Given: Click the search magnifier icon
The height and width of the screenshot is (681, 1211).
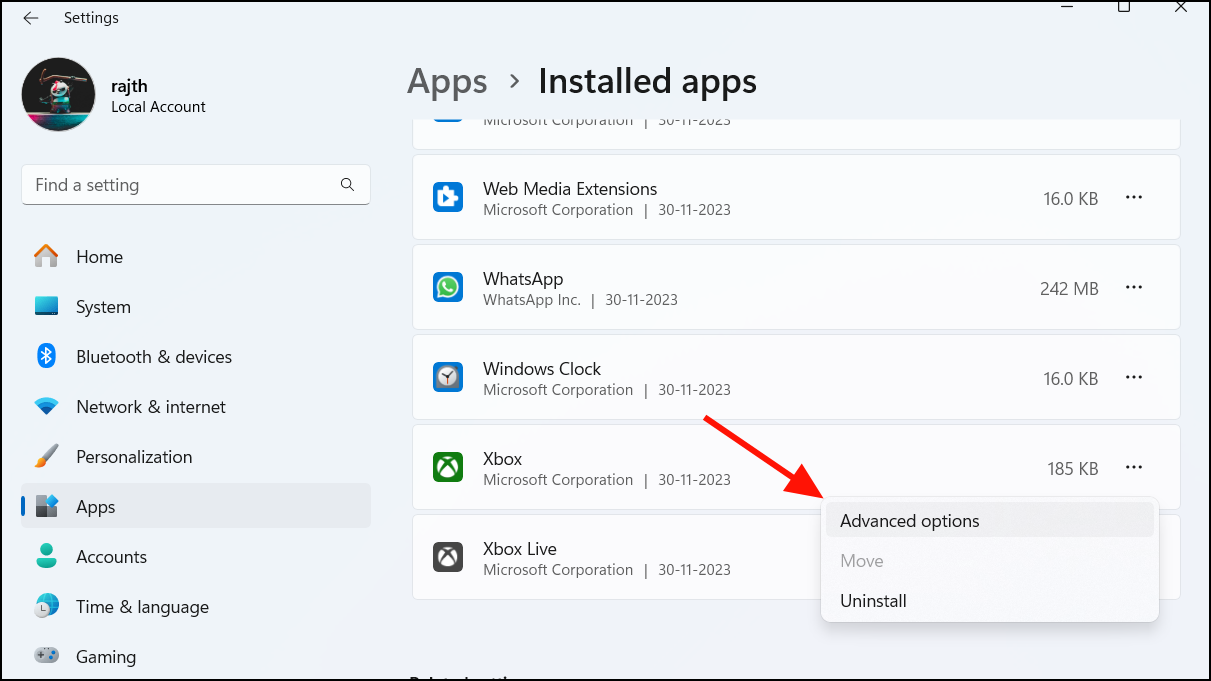Looking at the screenshot, I should [347, 185].
